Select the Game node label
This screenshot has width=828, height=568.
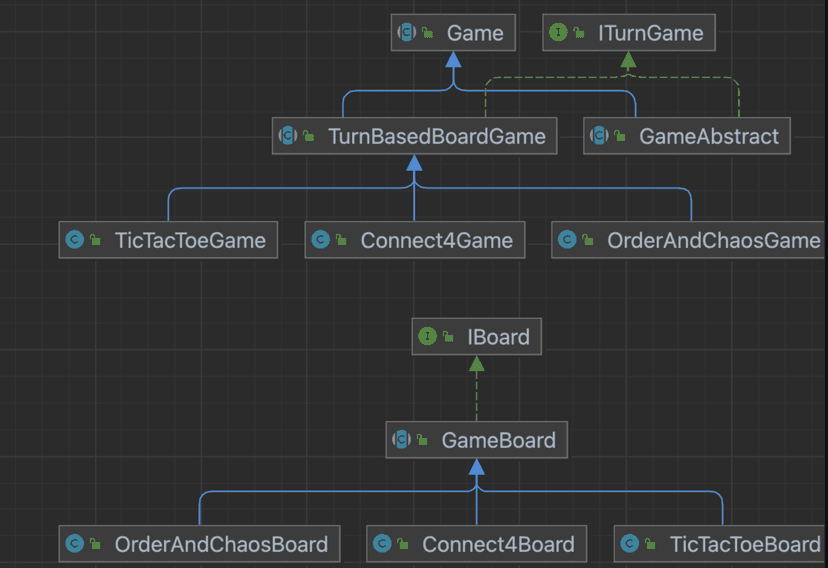click(475, 33)
